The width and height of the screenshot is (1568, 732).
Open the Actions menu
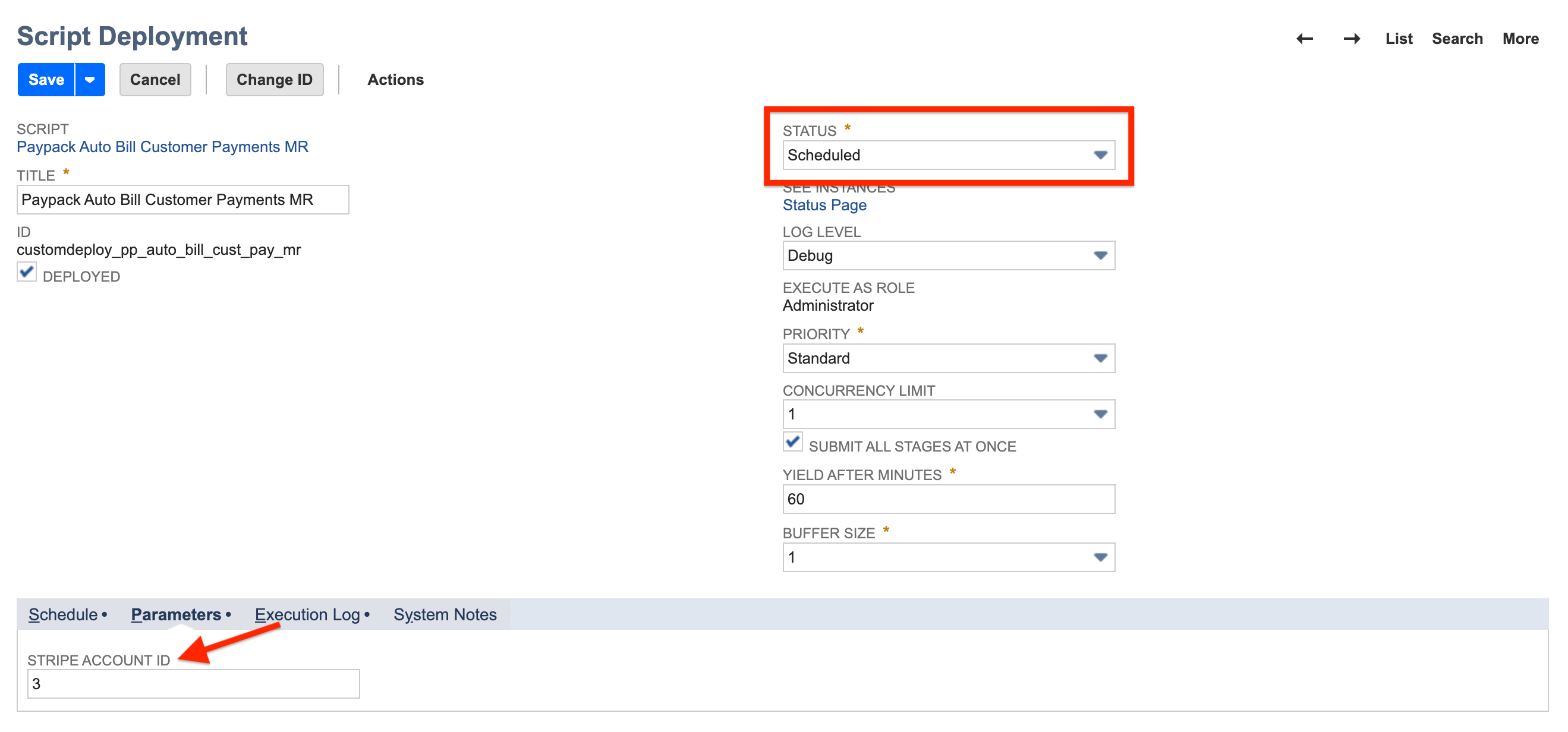[x=396, y=79]
